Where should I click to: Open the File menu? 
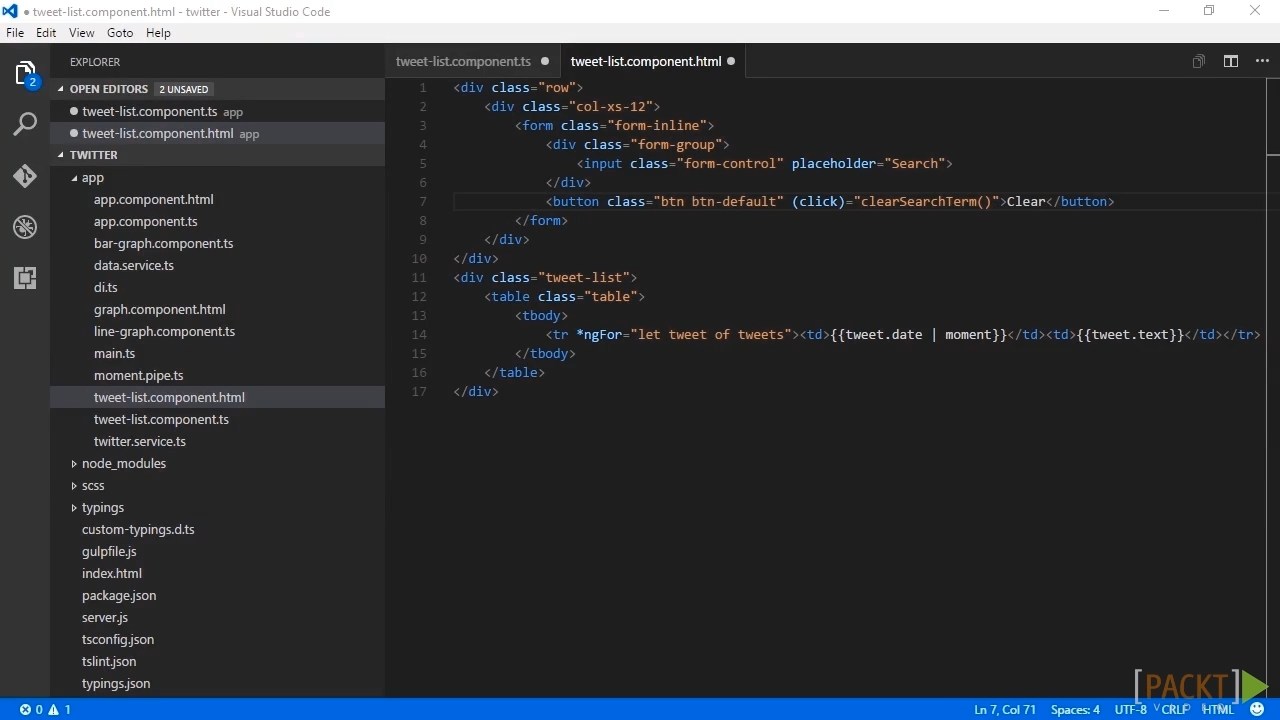click(x=15, y=33)
